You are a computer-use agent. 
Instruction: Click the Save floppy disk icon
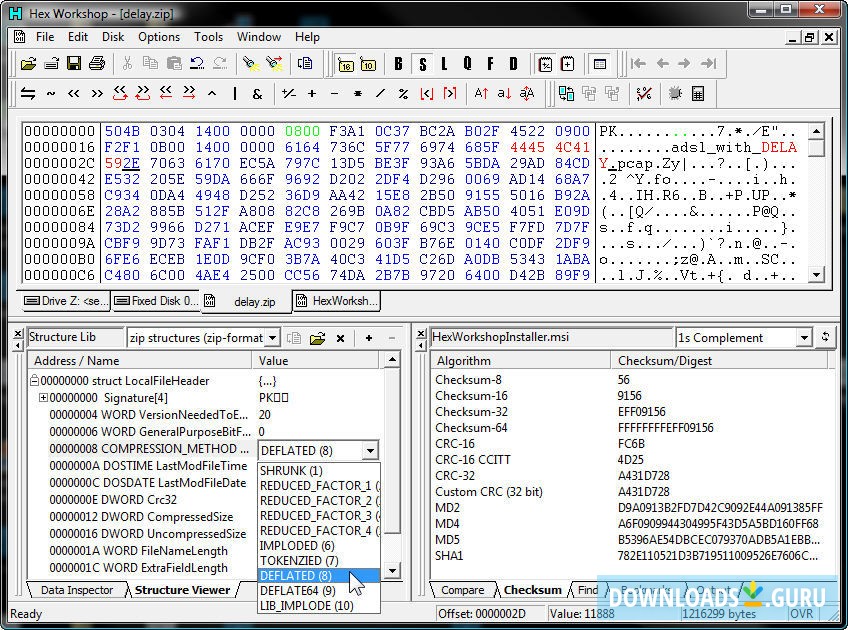74,64
